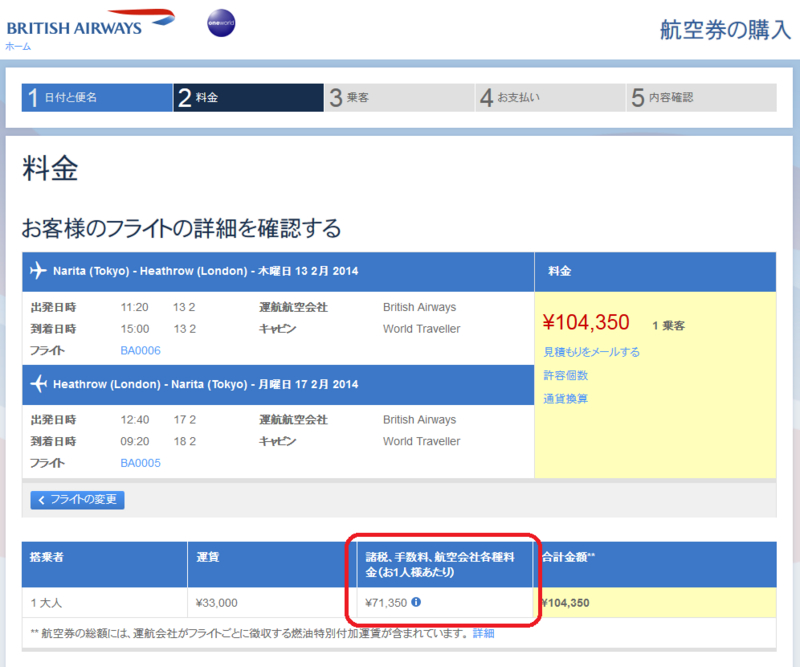Click the total ¥104,350 in table row

pos(565,603)
